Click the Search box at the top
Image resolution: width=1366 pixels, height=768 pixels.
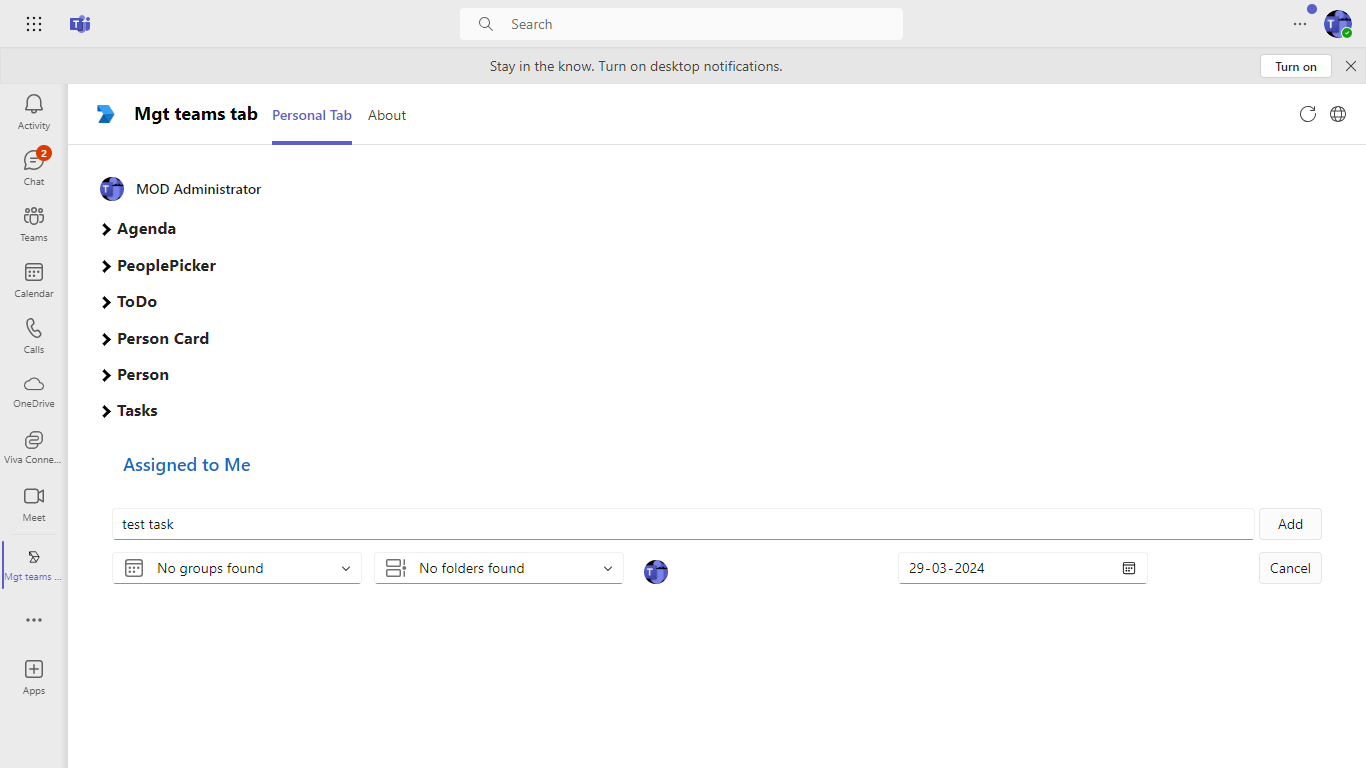coord(681,24)
